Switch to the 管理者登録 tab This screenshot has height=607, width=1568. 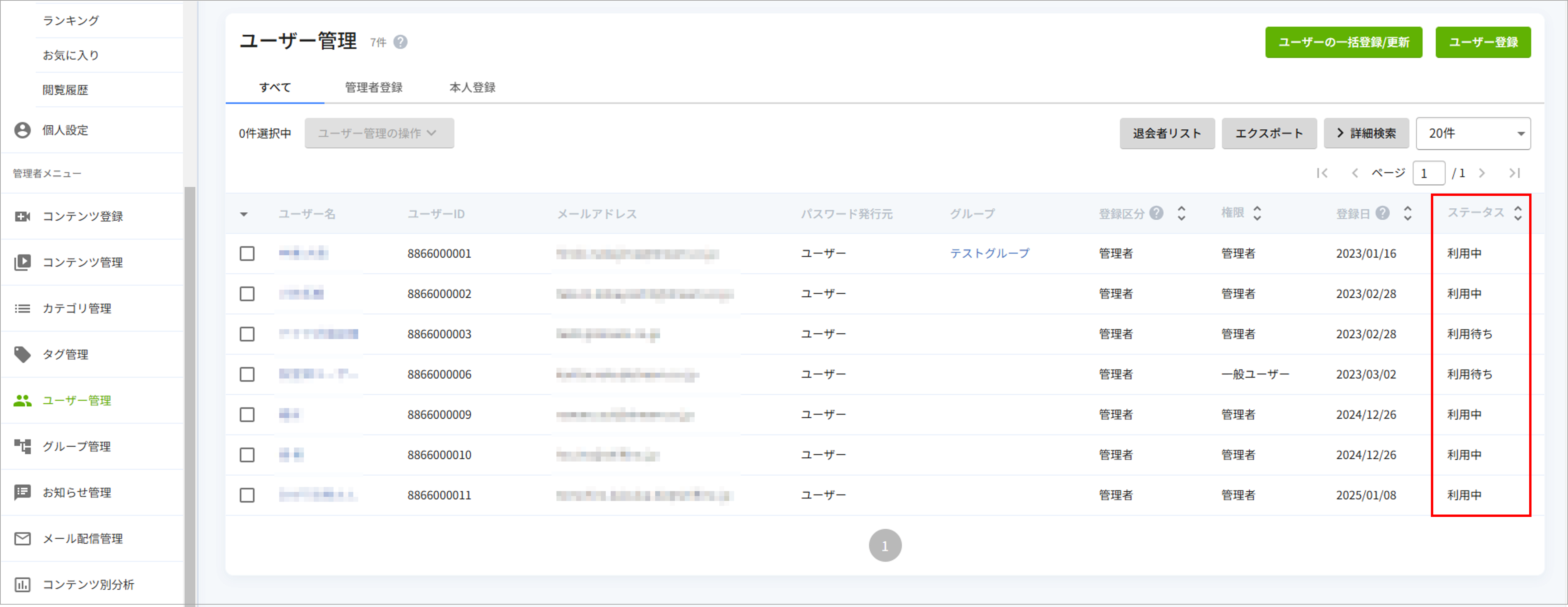point(374,88)
